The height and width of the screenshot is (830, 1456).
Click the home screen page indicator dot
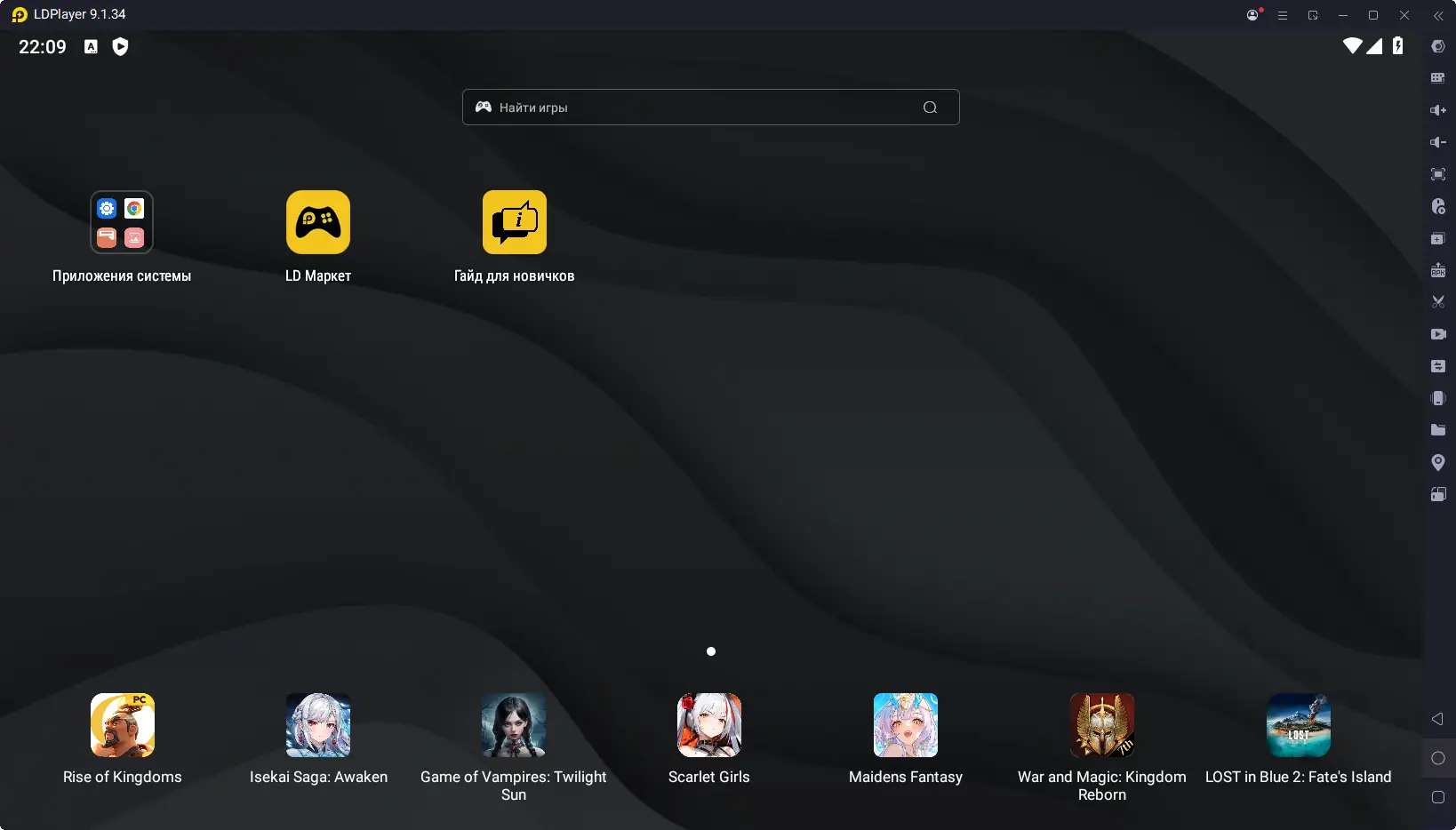(711, 651)
